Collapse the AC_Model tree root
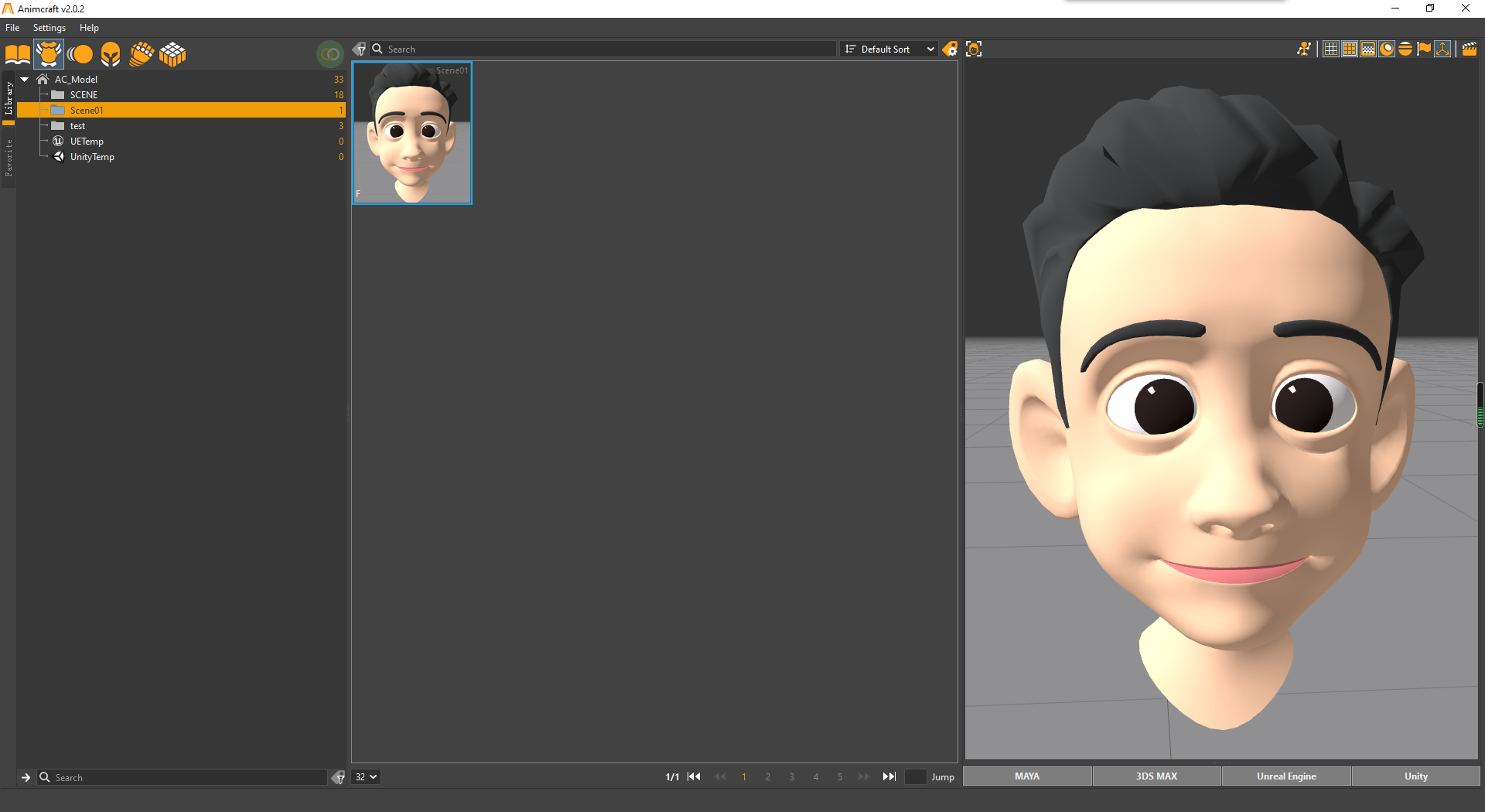The width and height of the screenshot is (1485, 812). (25, 79)
